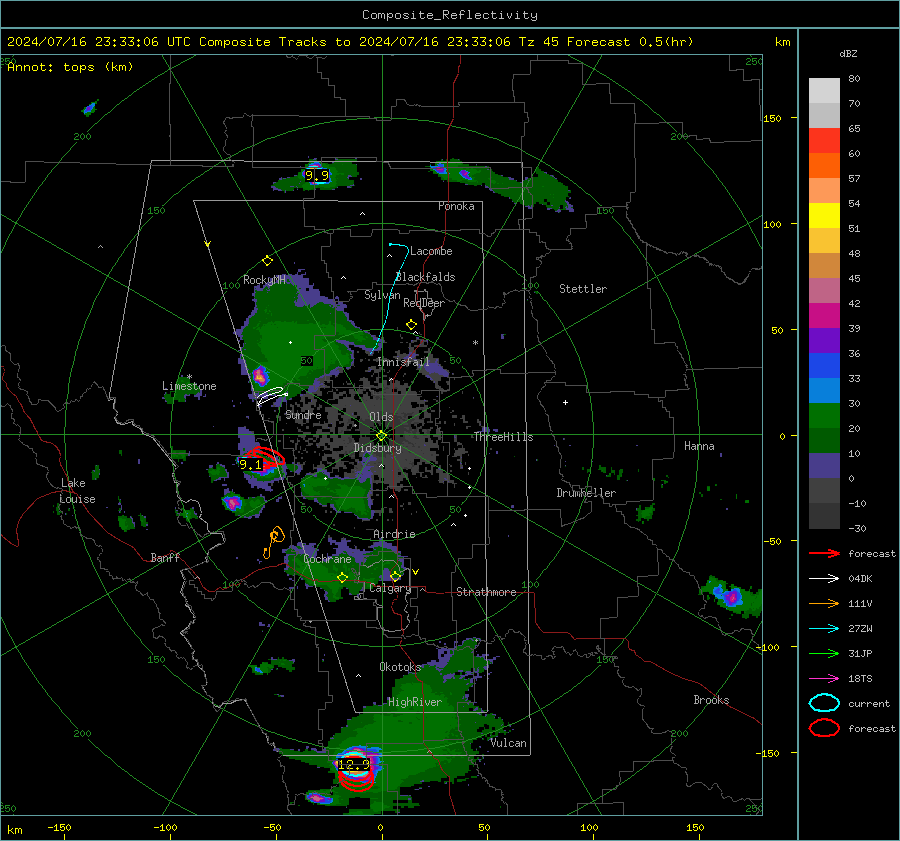
Task: Click the cyan 27ZW track arrow
Action: (824, 629)
